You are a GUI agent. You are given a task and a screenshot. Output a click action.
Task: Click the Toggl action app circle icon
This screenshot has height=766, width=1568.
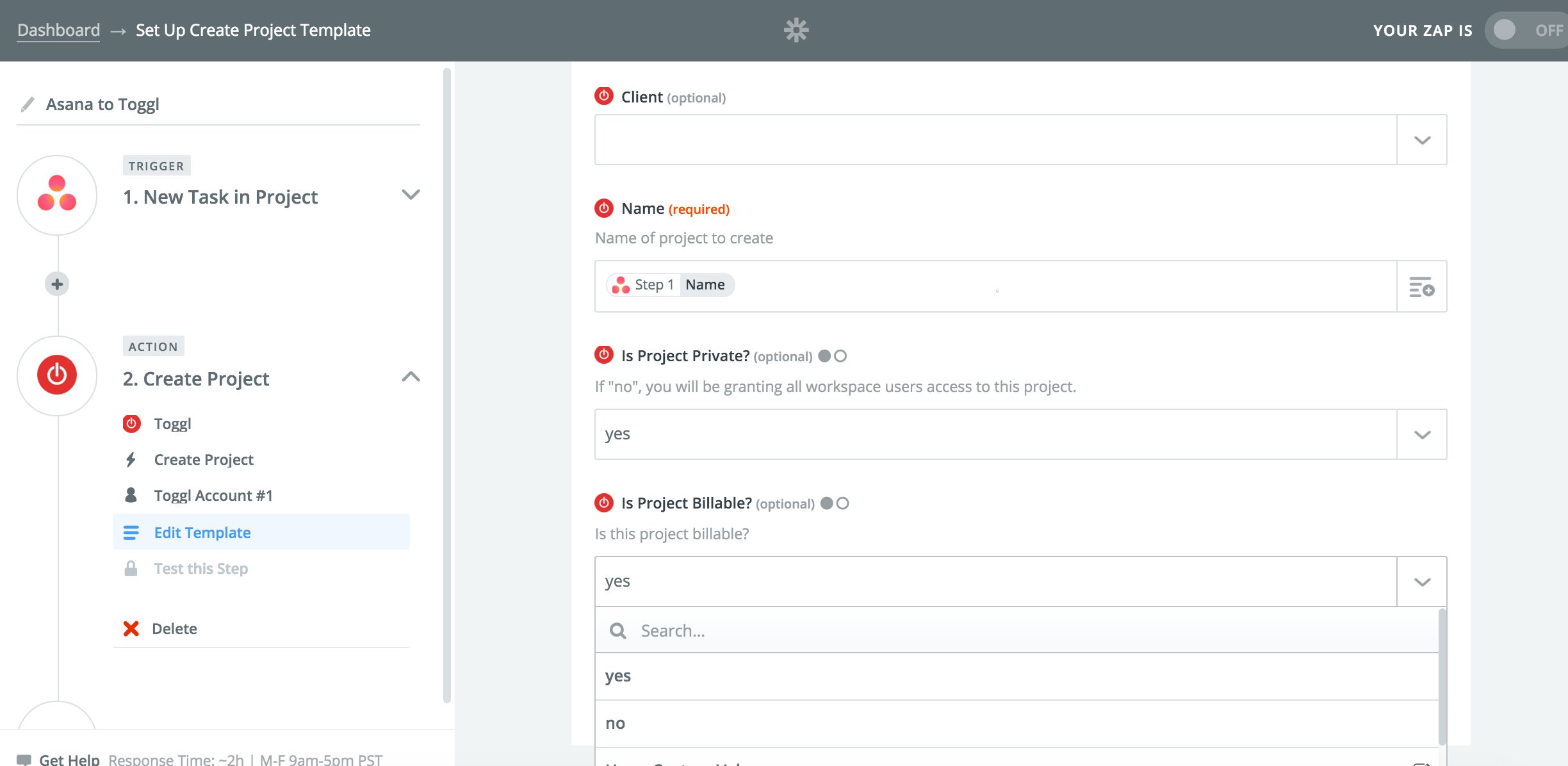pyautogui.click(x=57, y=375)
